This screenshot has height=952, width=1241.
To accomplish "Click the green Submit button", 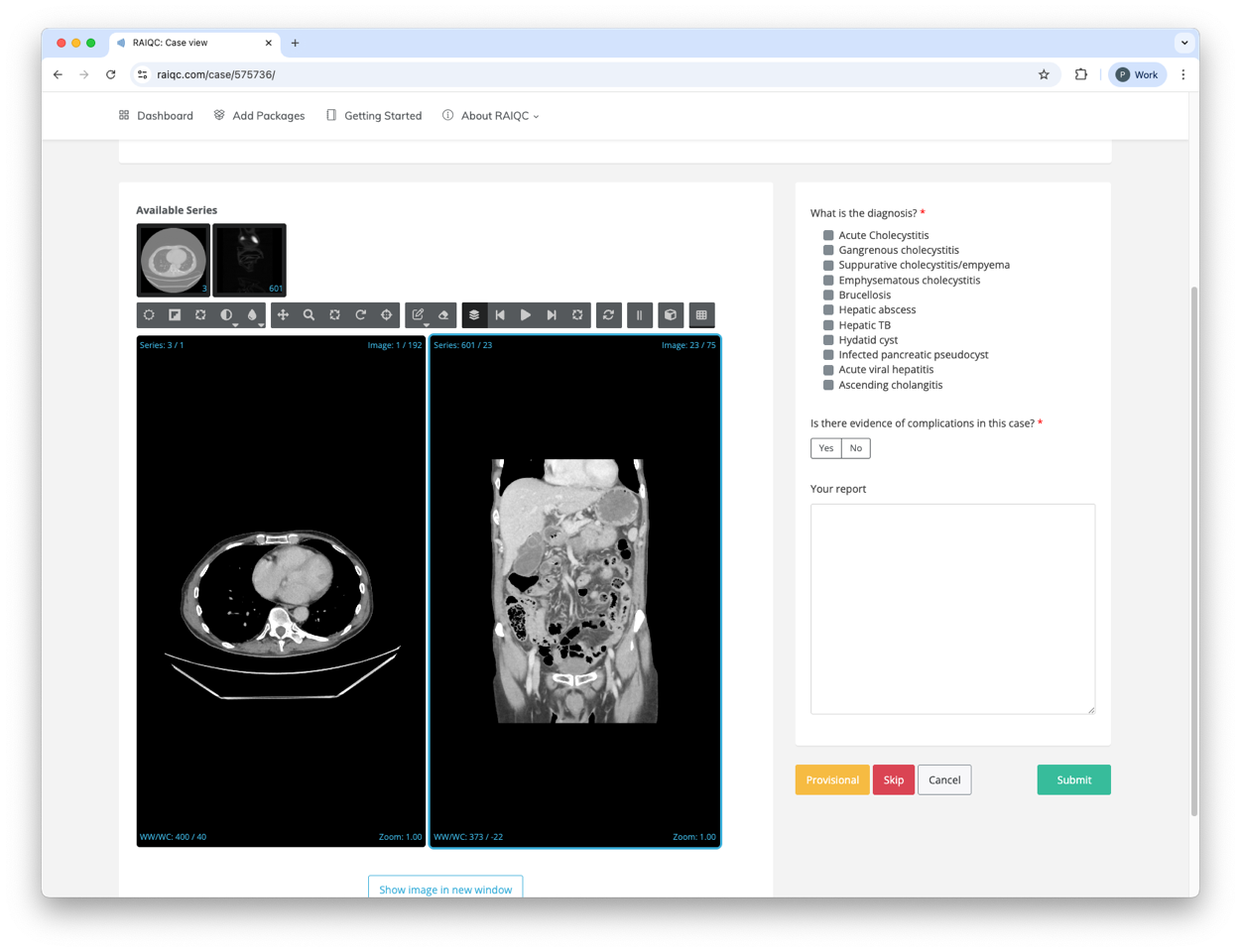I will coord(1073,779).
